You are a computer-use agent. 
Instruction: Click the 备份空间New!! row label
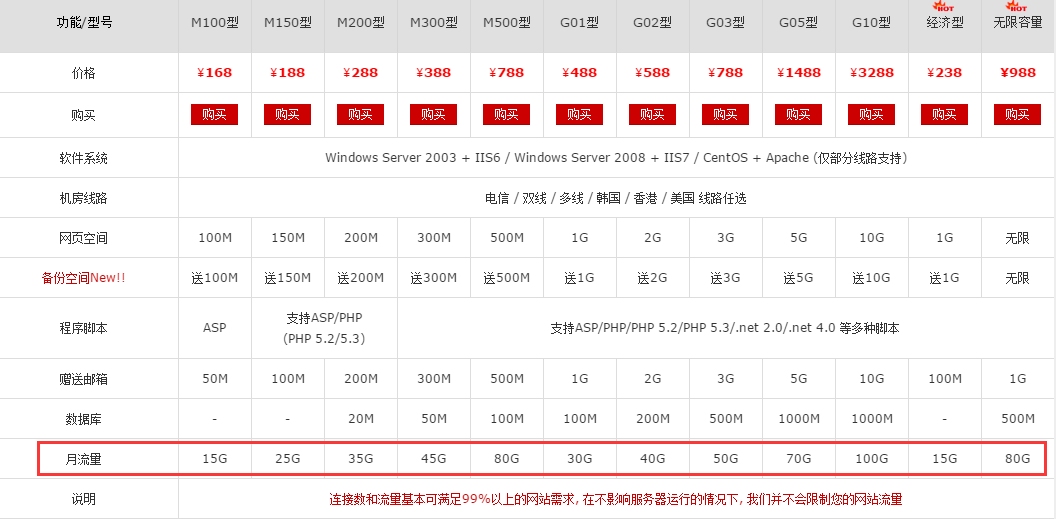click(x=84, y=277)
